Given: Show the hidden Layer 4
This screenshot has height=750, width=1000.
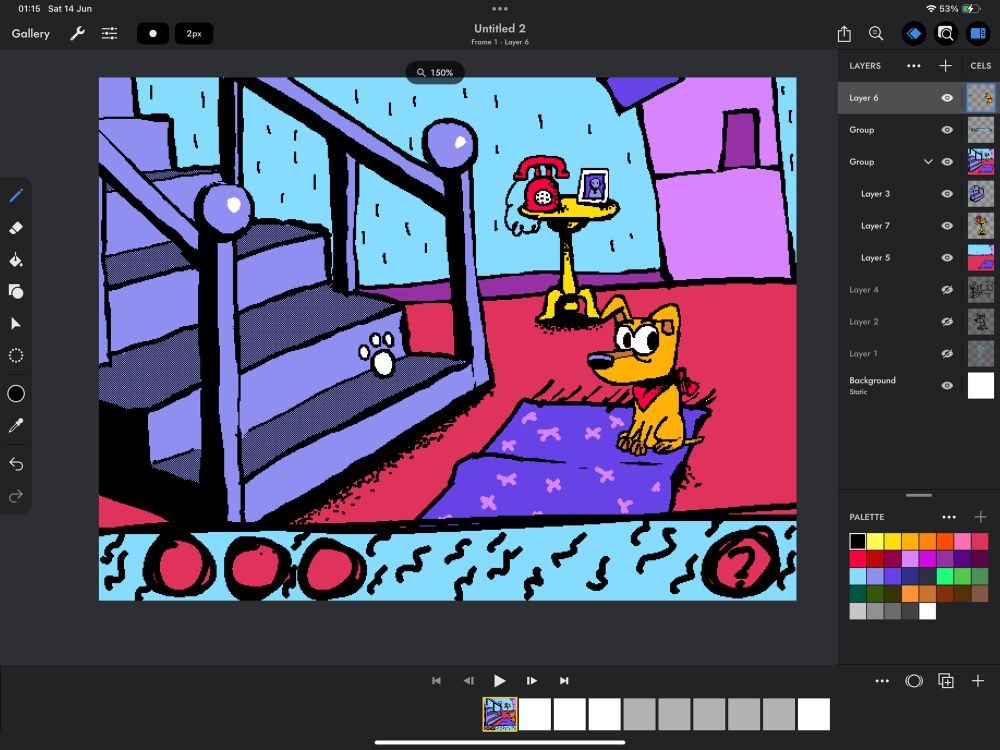Looking at the screenshot, I should pyautogui.click(x=947, y=290).
